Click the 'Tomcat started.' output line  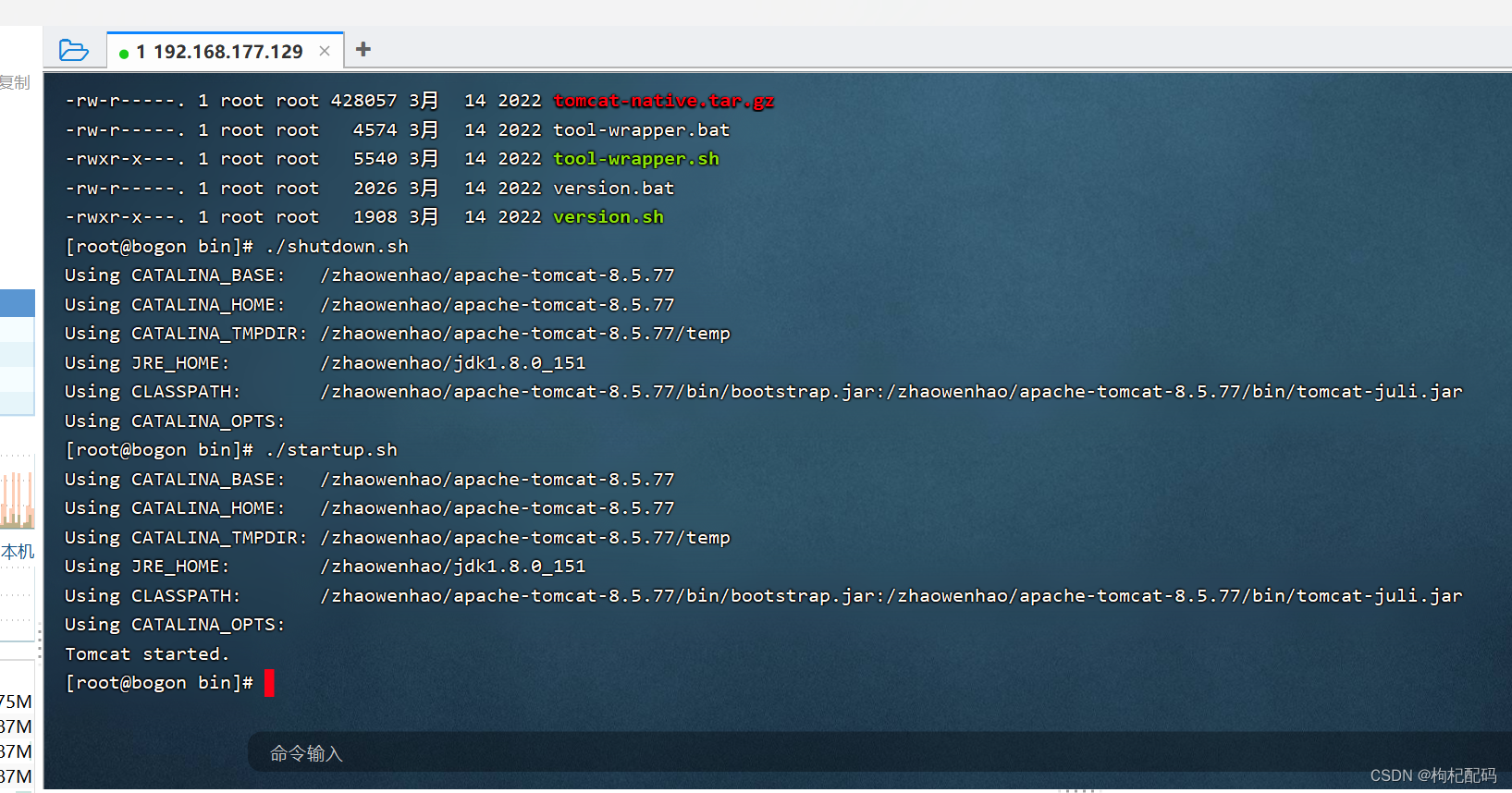[147, 654]
